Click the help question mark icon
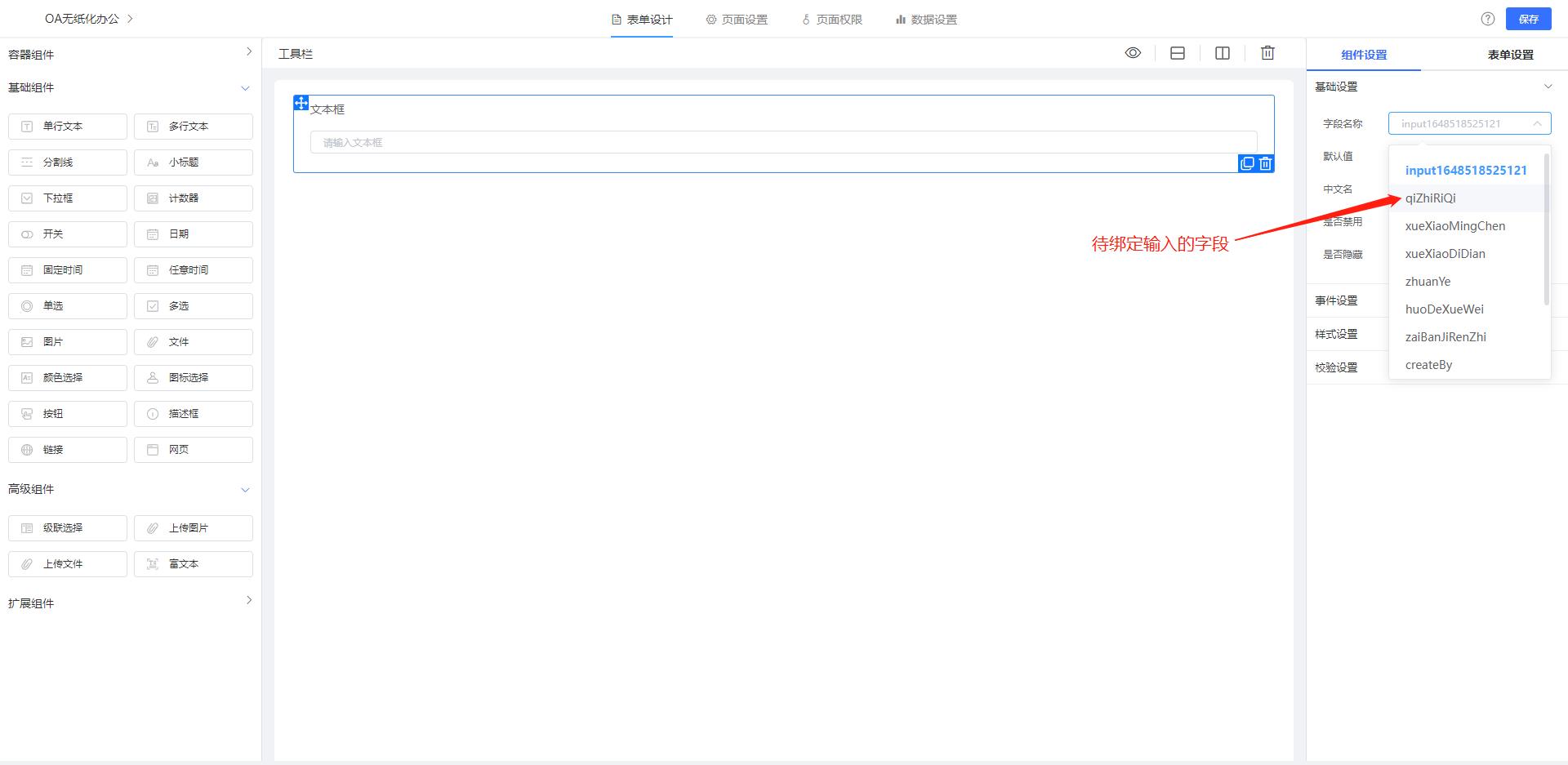 click(1488, 19)
